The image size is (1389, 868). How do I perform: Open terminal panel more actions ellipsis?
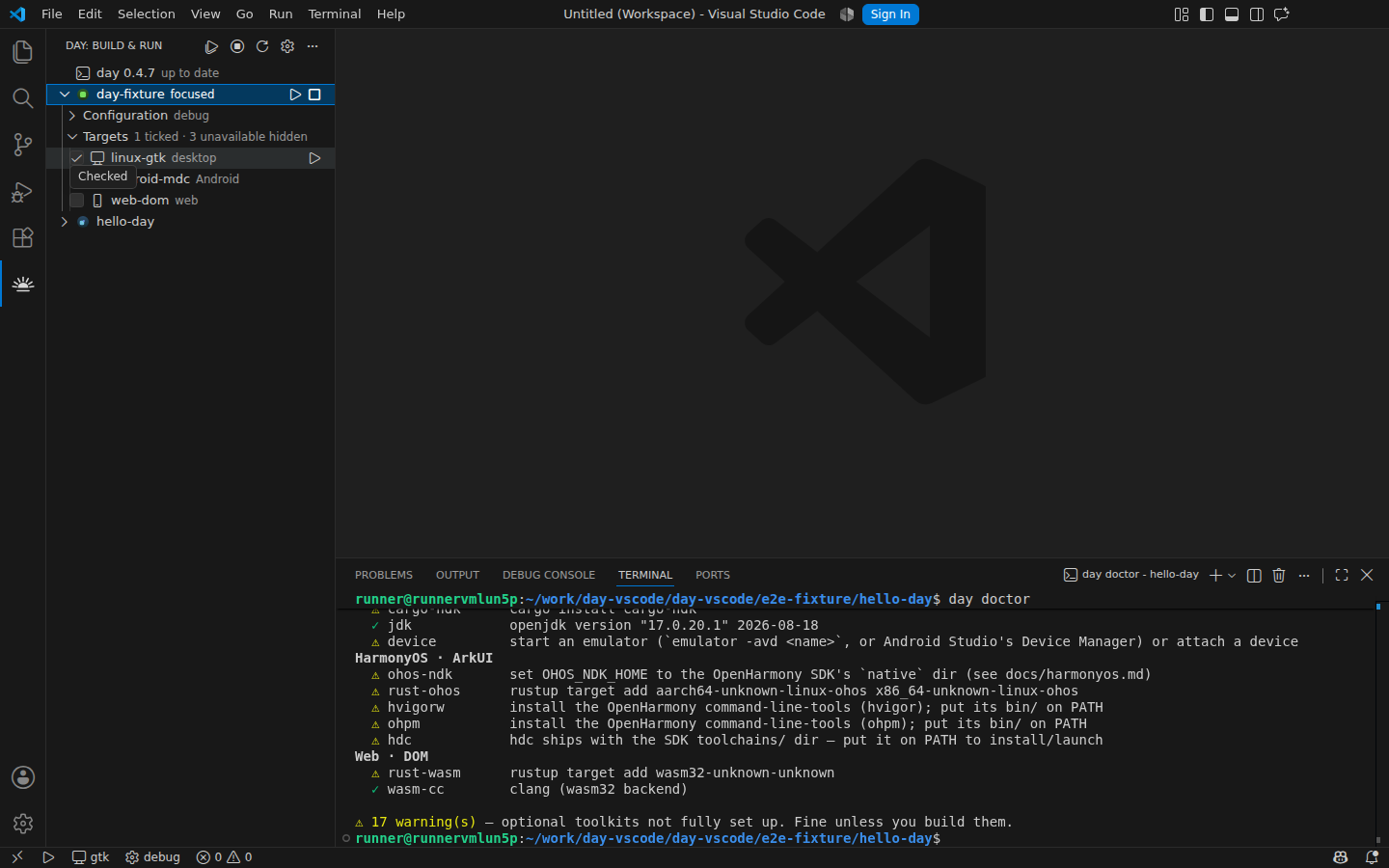click(1304, 575)
